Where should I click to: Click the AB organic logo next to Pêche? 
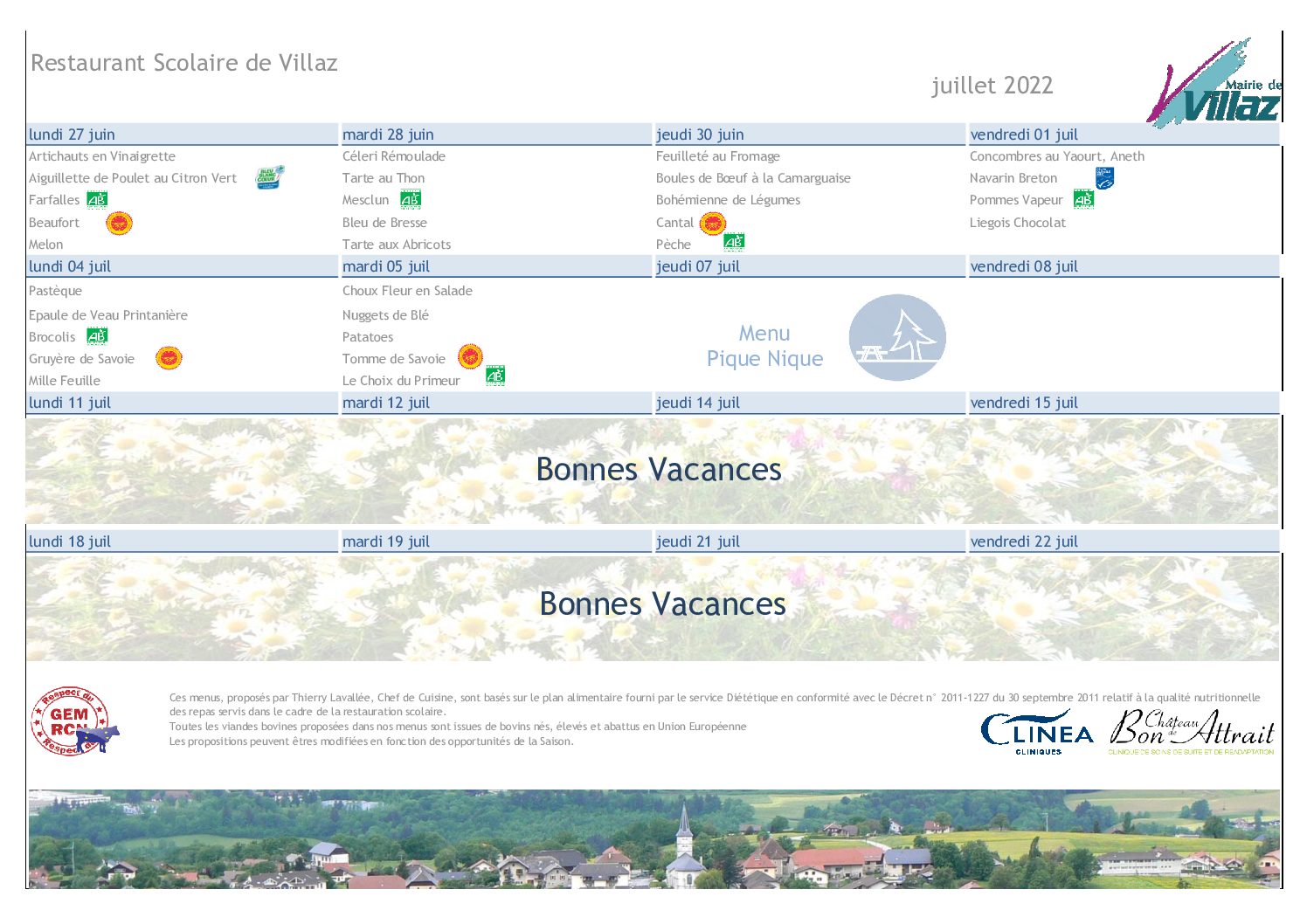click(734, 242)
